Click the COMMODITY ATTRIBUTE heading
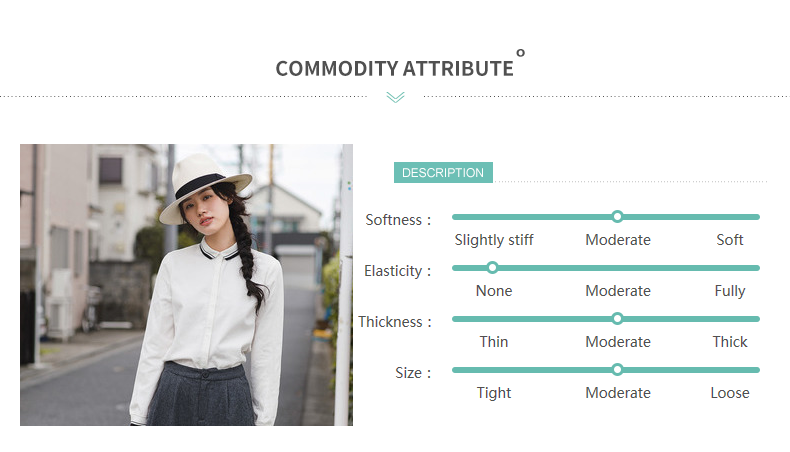The height and width of the screenshot is (452, 790). point(394,69)
